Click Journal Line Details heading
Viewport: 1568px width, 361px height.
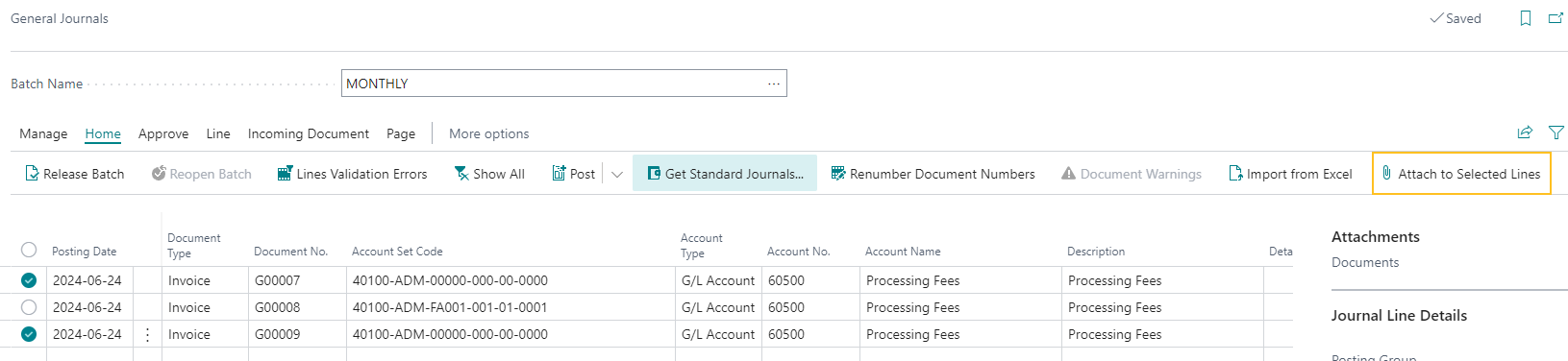pos(1399,315)
